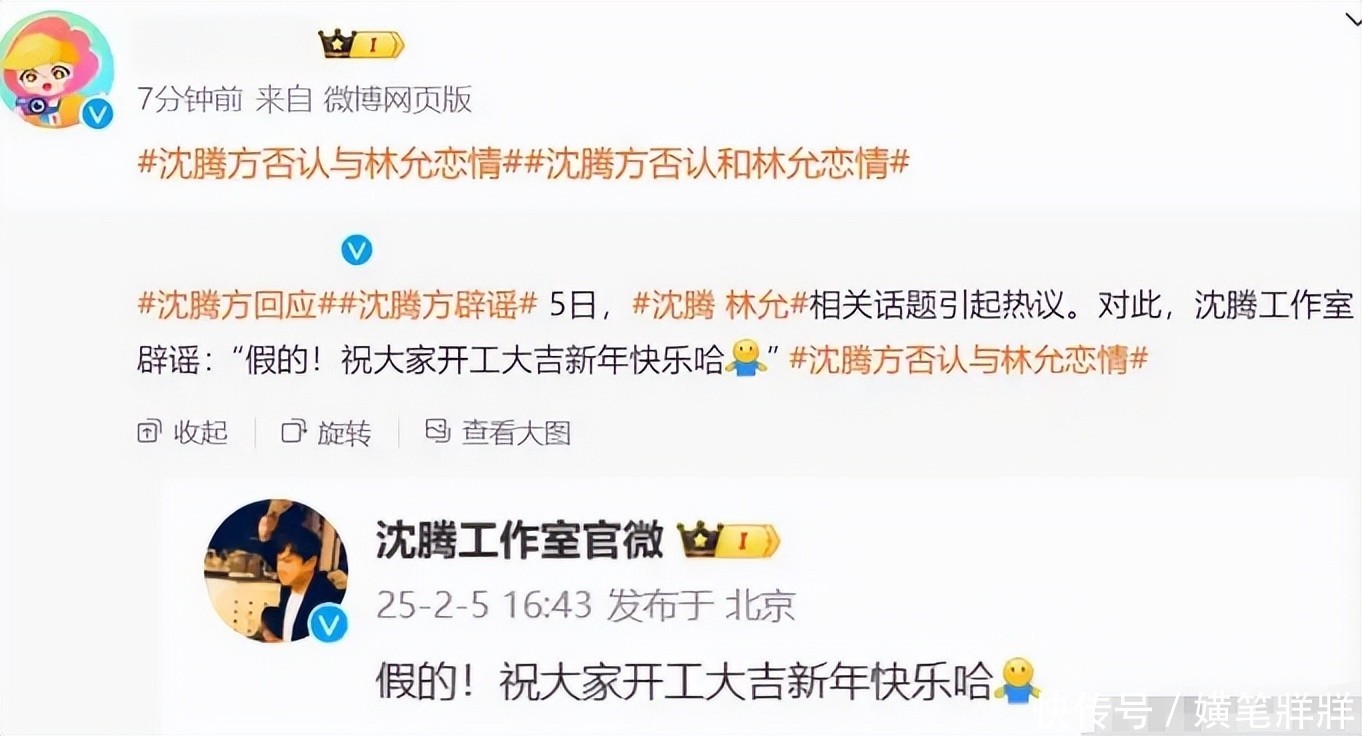Click the crown membership badge at top
This screenshot has width=1362, height=736.
click(x=361, y=45)
